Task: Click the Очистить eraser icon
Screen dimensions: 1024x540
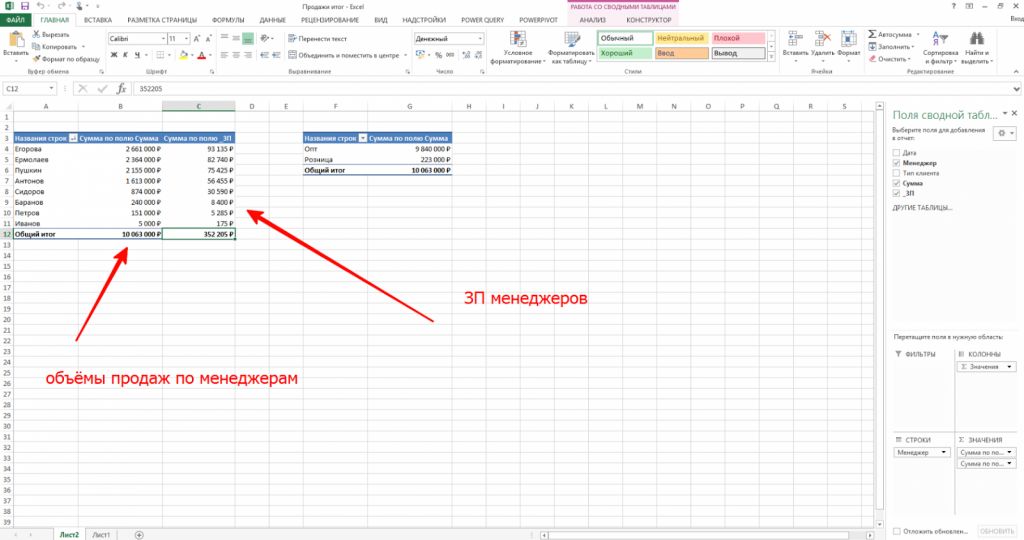Action: tap(872, 59)
